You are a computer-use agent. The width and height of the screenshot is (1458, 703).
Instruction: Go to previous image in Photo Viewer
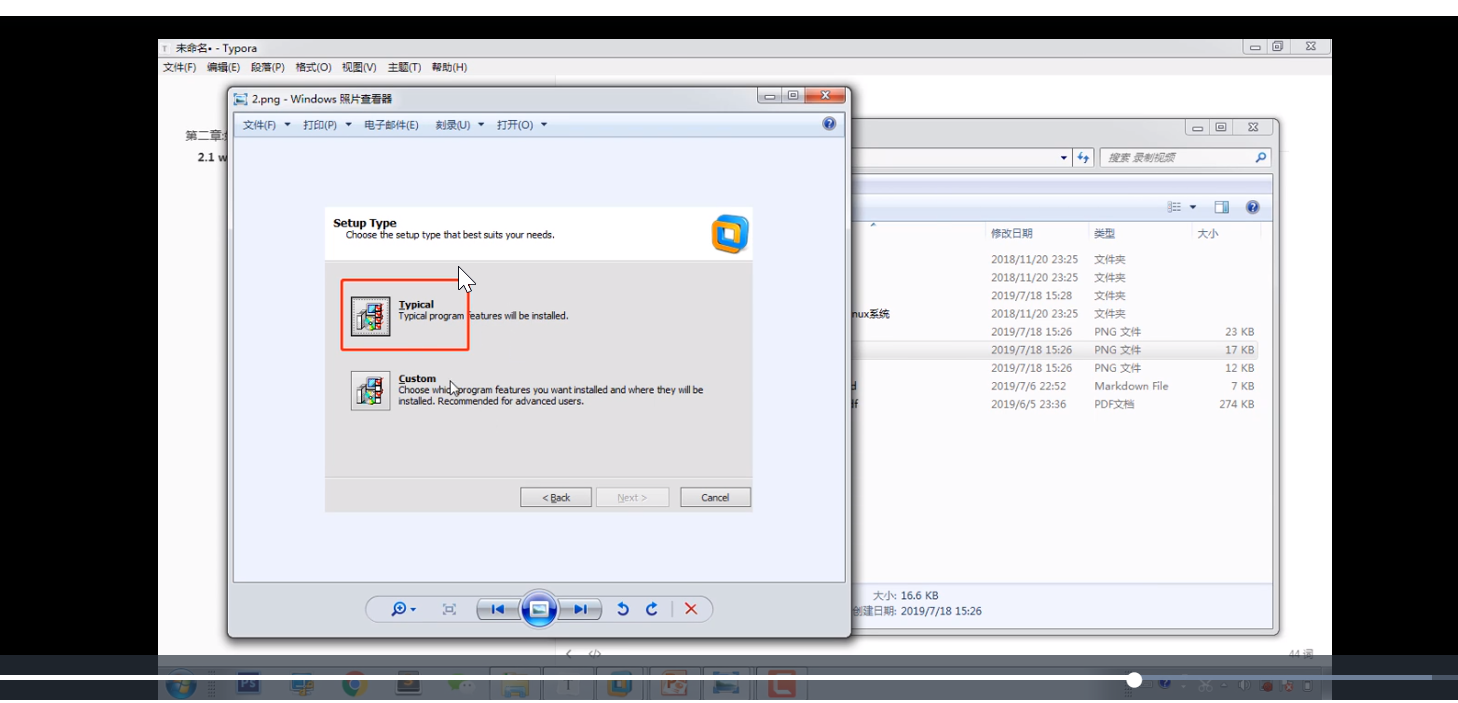[497, 609]
